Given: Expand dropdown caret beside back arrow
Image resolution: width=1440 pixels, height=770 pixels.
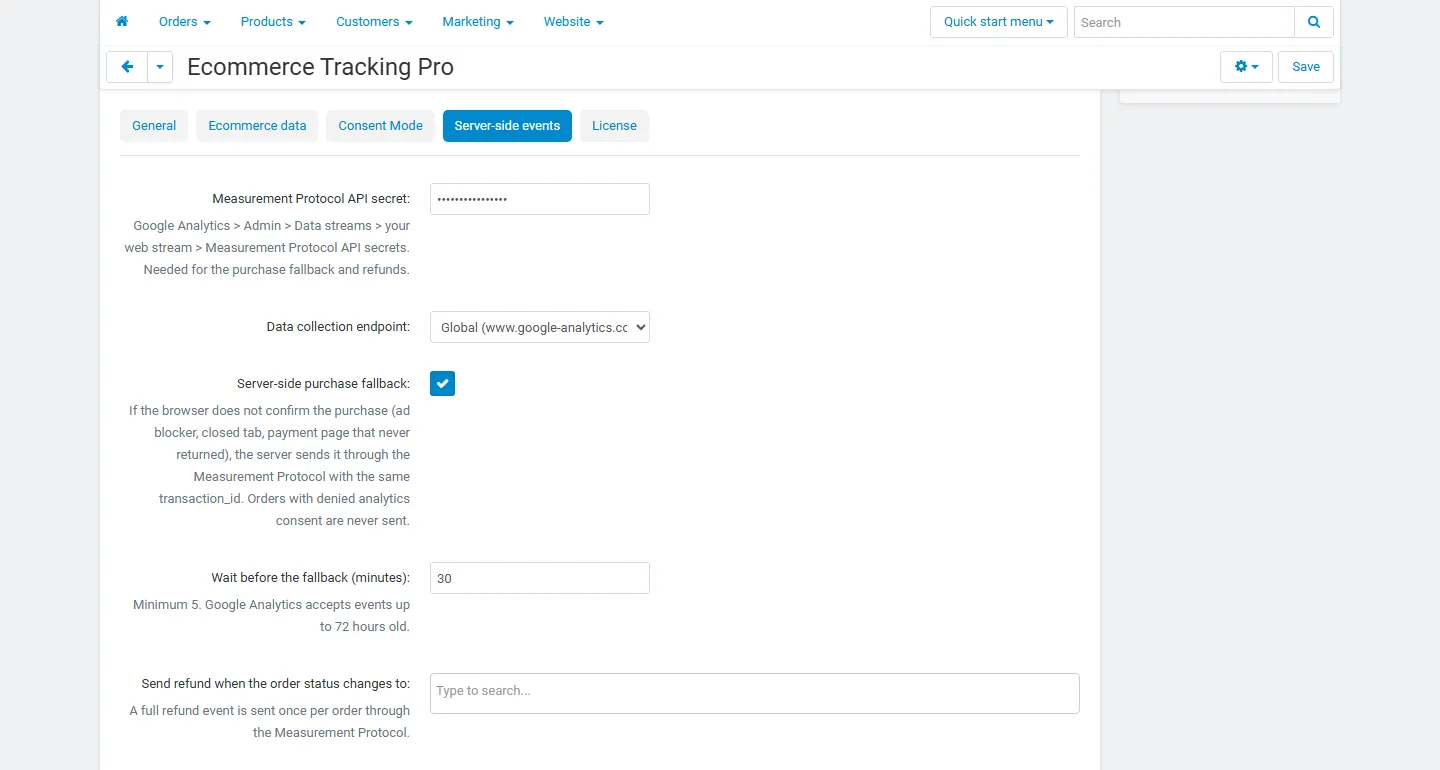Looking at the screenshot, I should 160,67.
